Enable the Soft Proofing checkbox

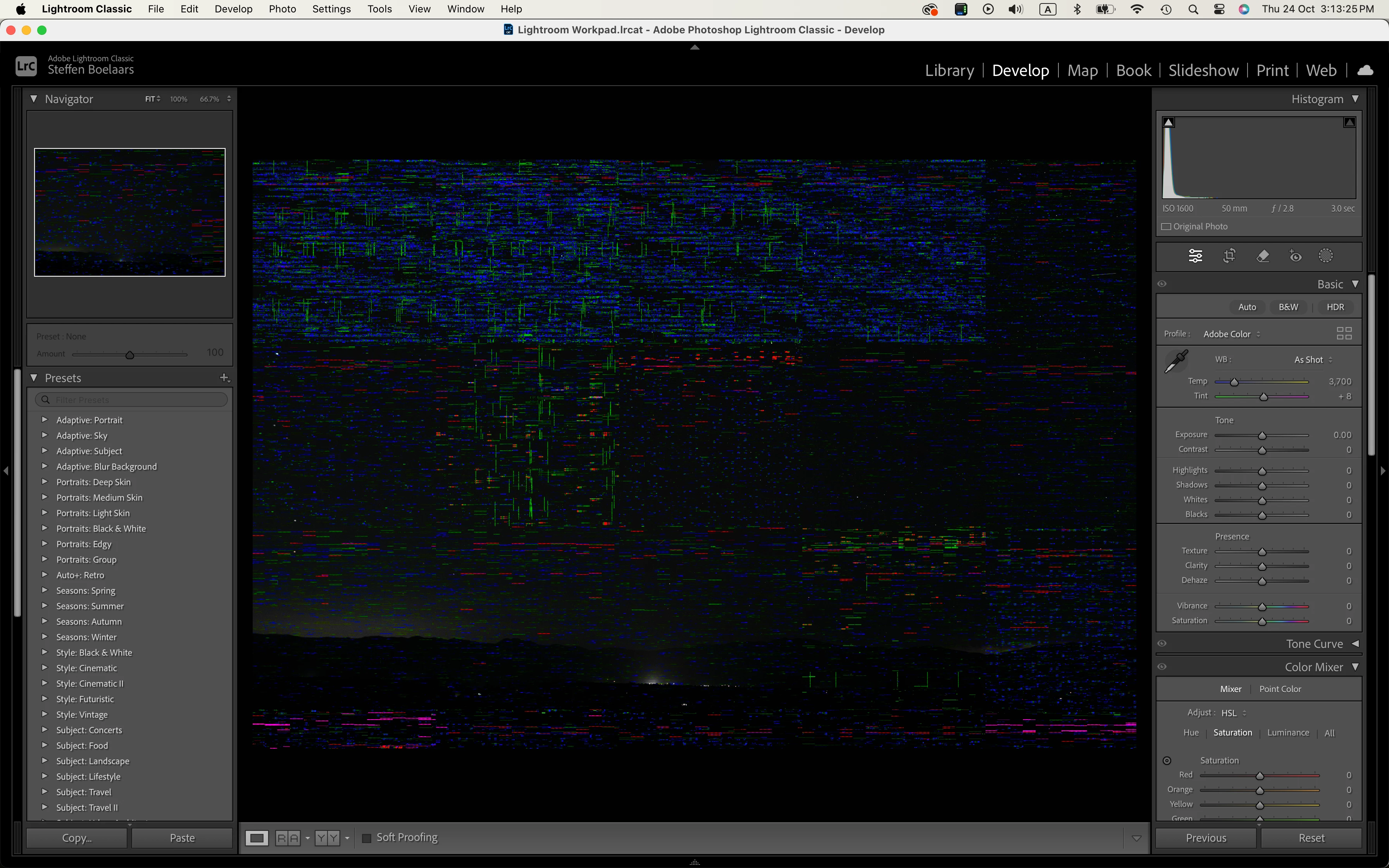[367, 838]
